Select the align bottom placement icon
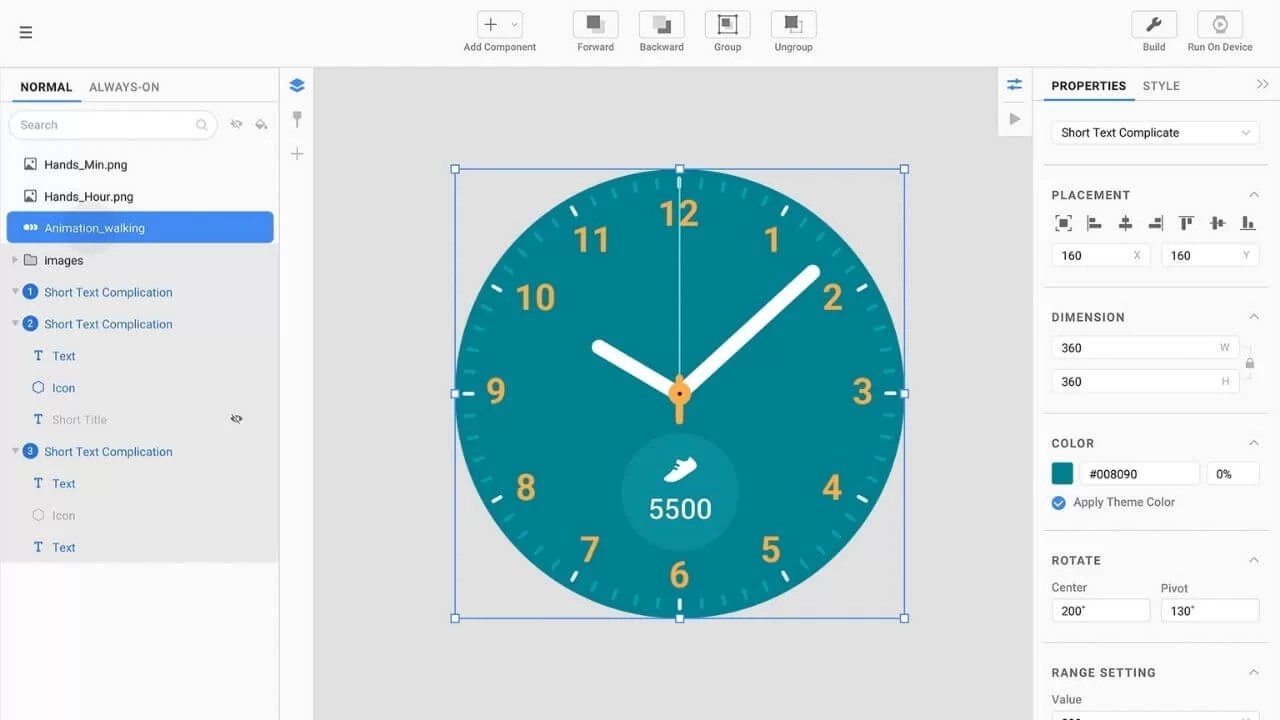This screenshot has height=720, width=1280. [x=1248, y=223]
